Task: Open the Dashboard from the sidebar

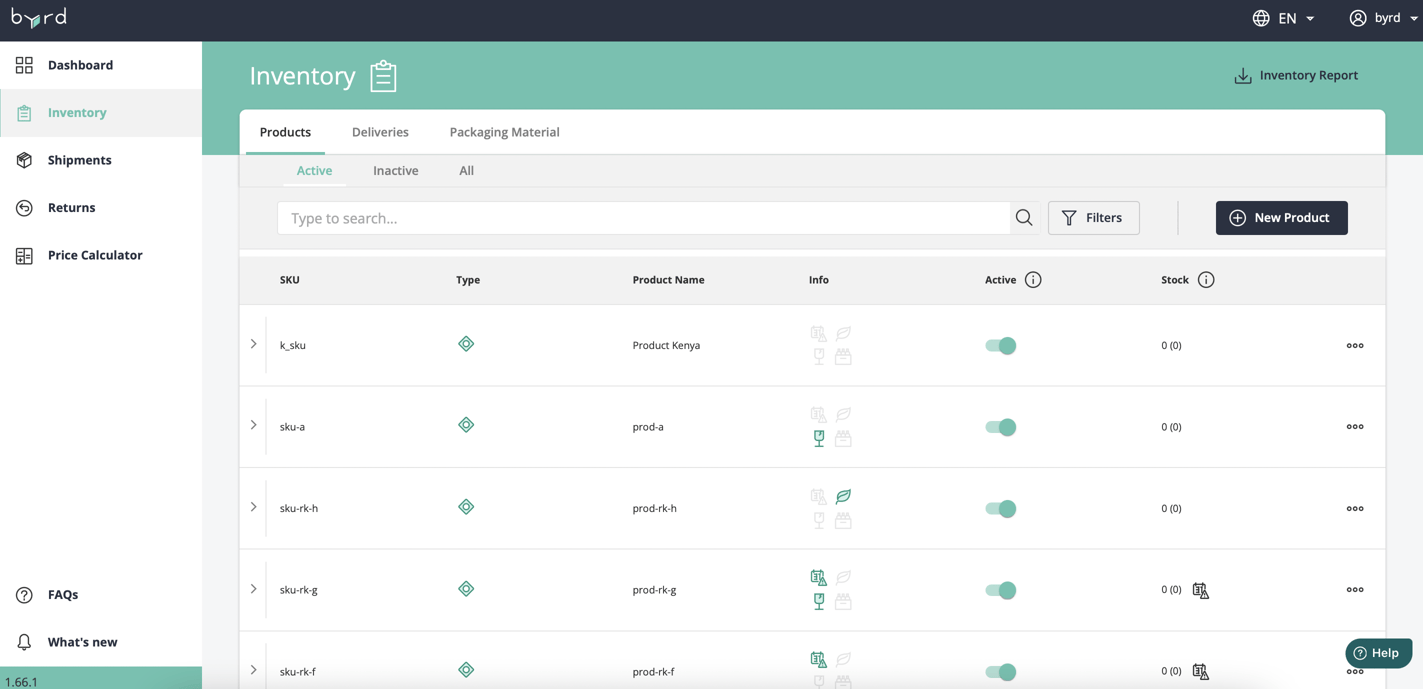Action: coord(80,64)
